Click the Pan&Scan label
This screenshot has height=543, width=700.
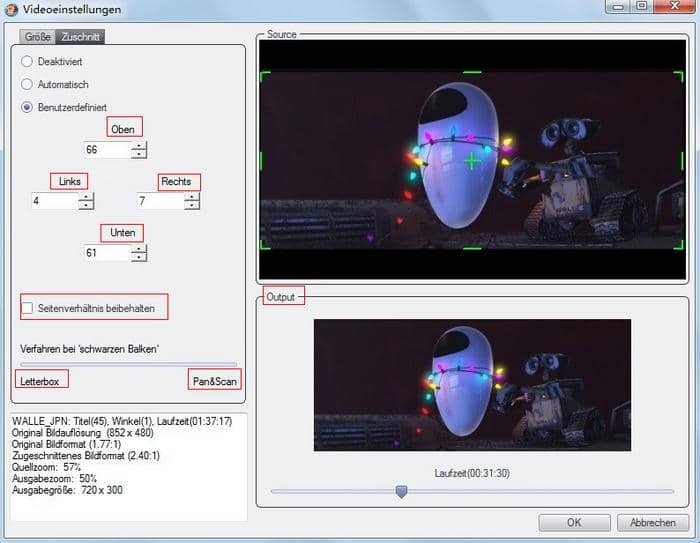tap(215, 381)
